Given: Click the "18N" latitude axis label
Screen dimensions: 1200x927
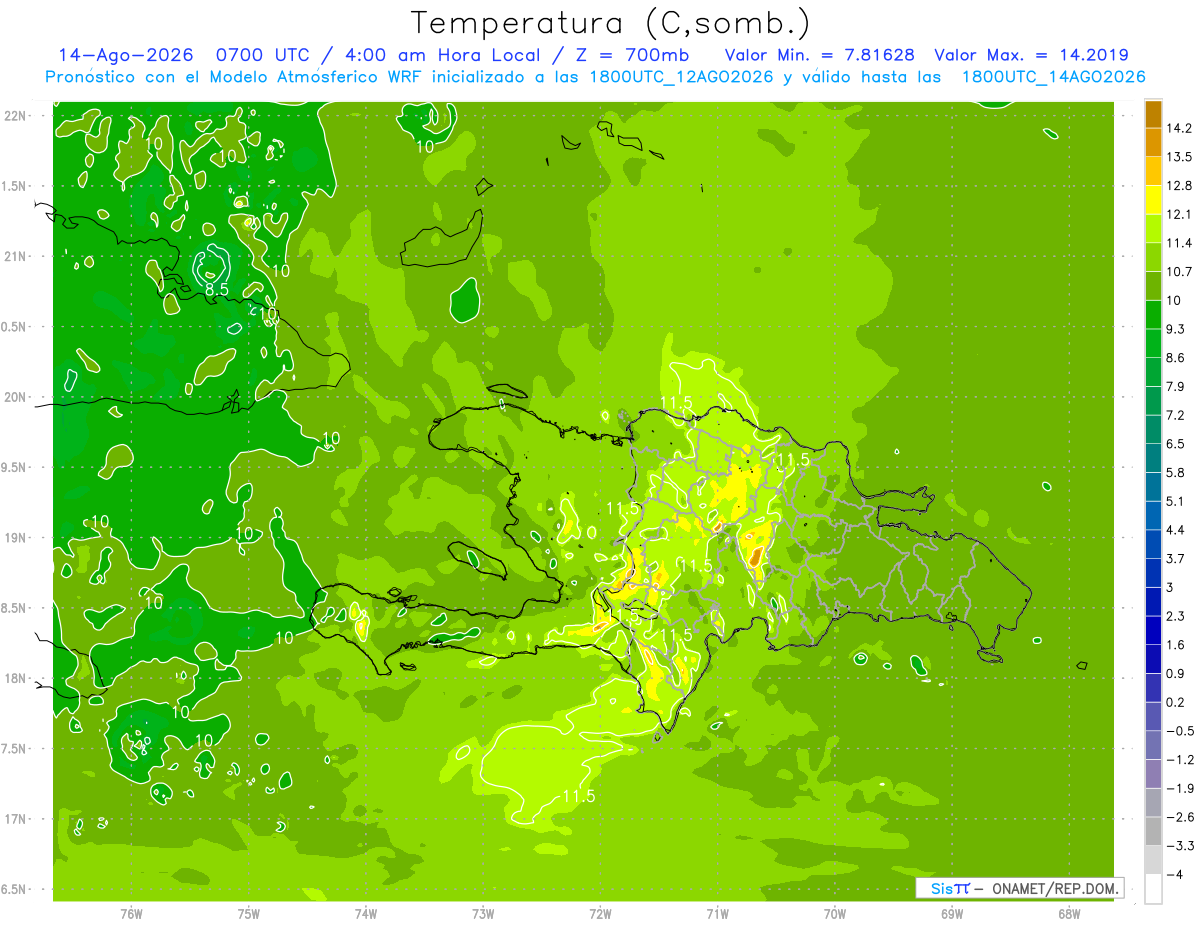Looking at the screenshot, I should pyautogui.click(x=16, y=679).
